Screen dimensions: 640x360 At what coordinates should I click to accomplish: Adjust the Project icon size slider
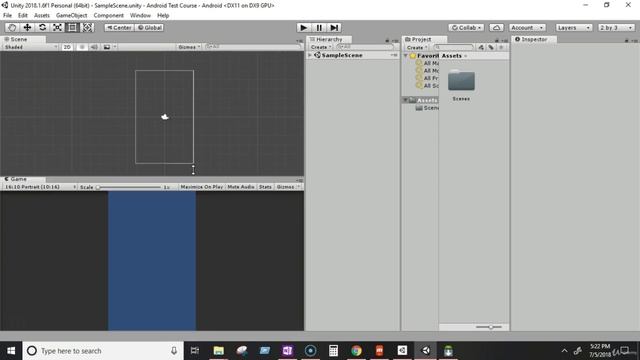point(489,327)
